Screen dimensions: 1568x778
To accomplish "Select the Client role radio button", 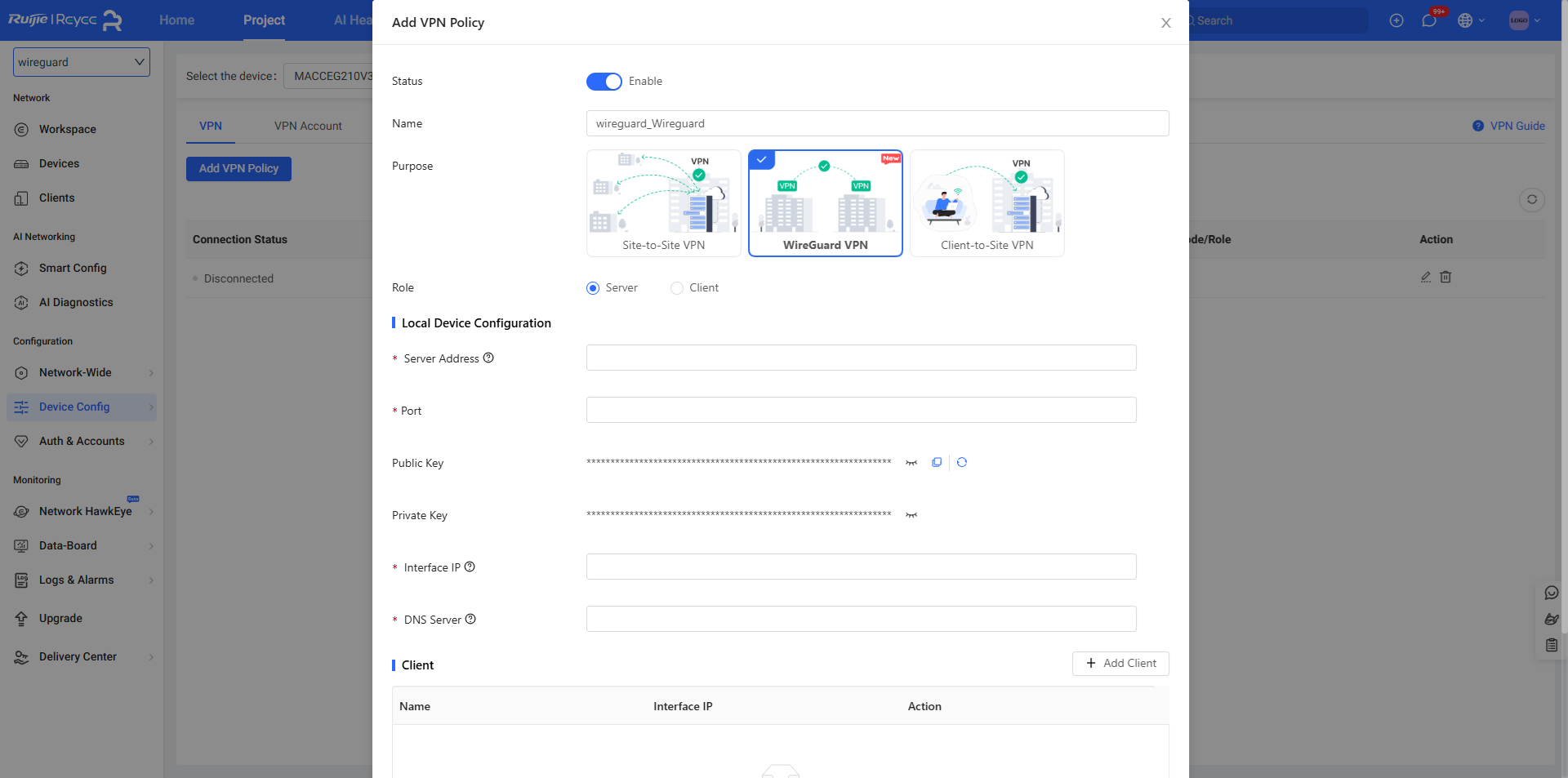I will pyautogui.click(x=677, y=288).
